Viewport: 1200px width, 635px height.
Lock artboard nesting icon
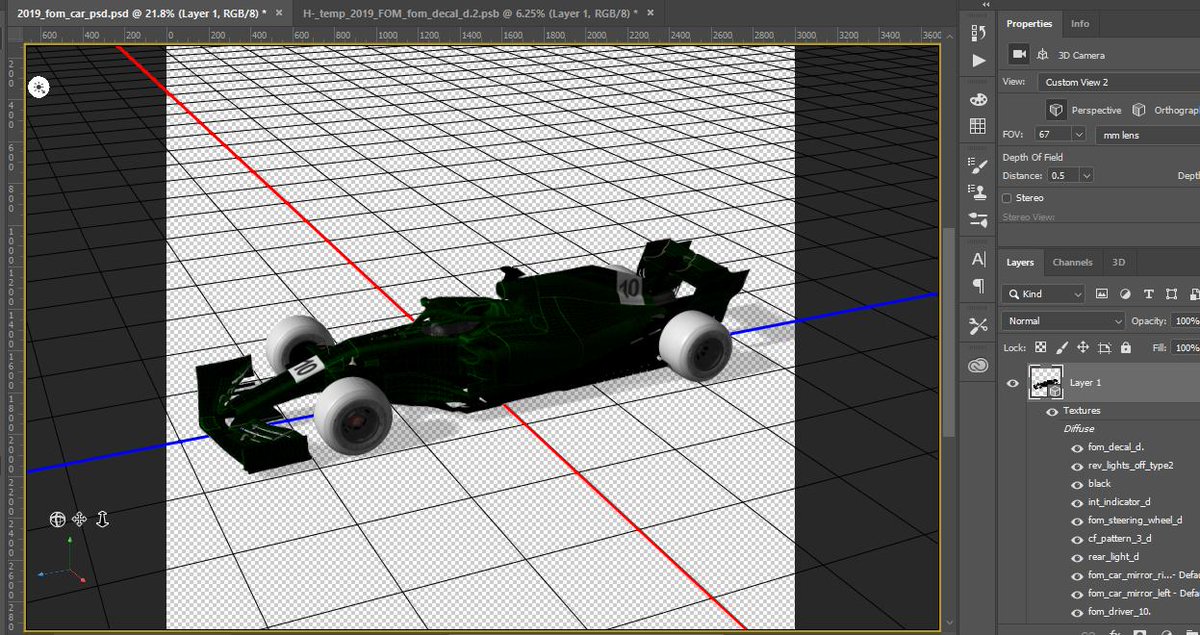1105,348
